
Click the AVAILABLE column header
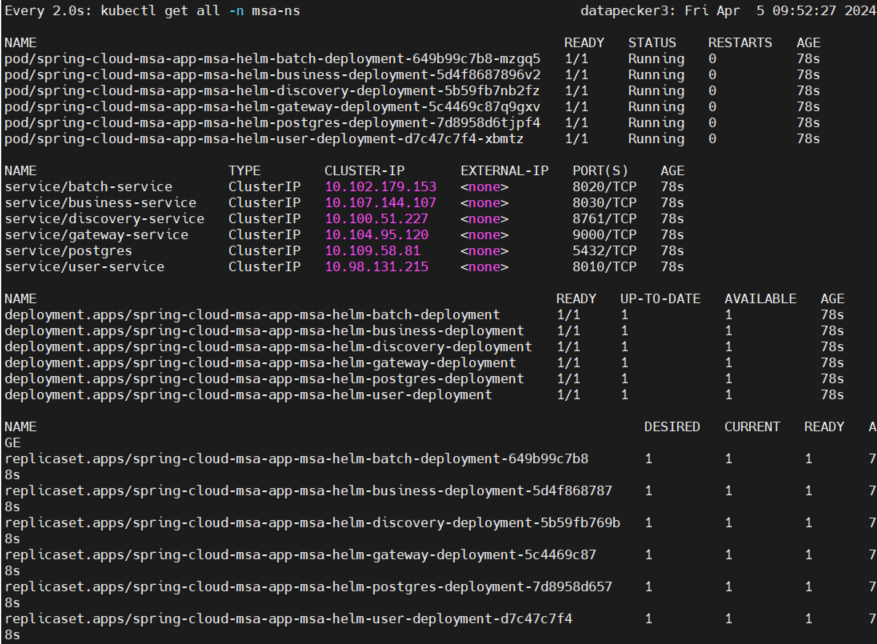(760, 299)
